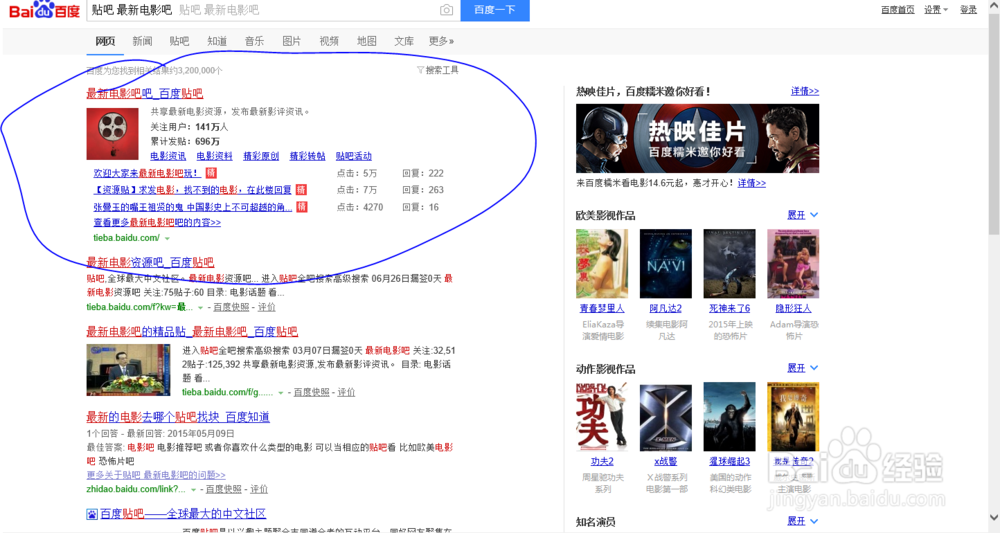1000x533 pixels.
Task: Select the 新闻 tab
Action: coord(142,41)
